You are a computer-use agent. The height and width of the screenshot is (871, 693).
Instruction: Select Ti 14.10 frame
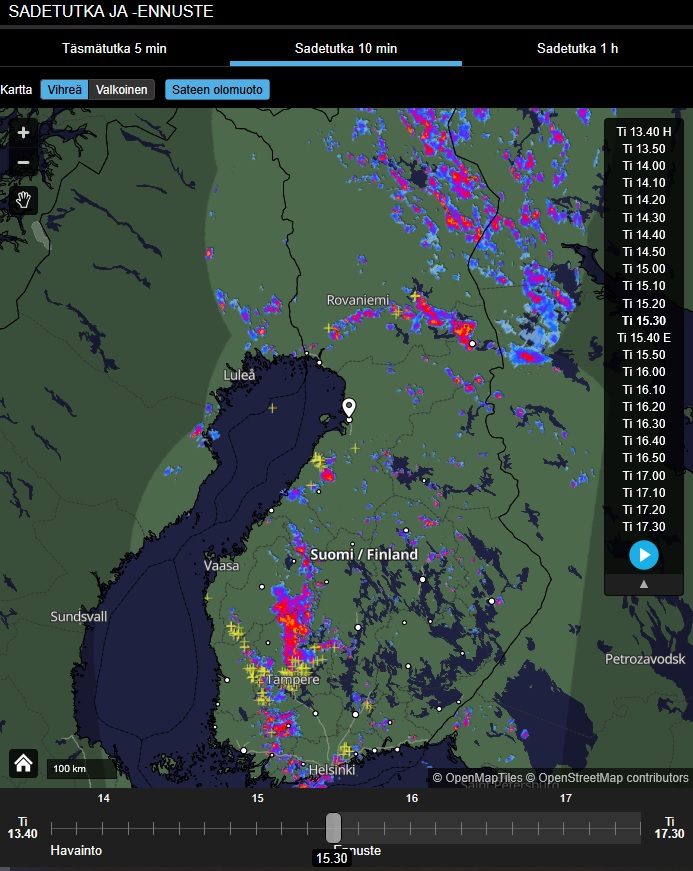644,183
